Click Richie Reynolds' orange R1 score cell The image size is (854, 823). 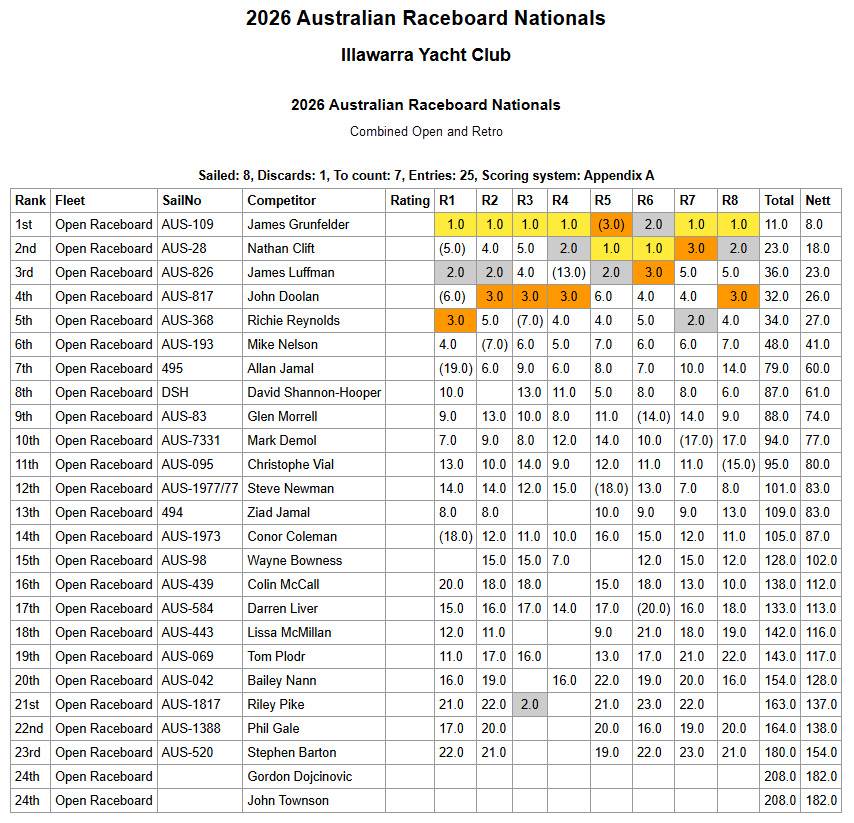pyautogui.click(x=453, y=321)
